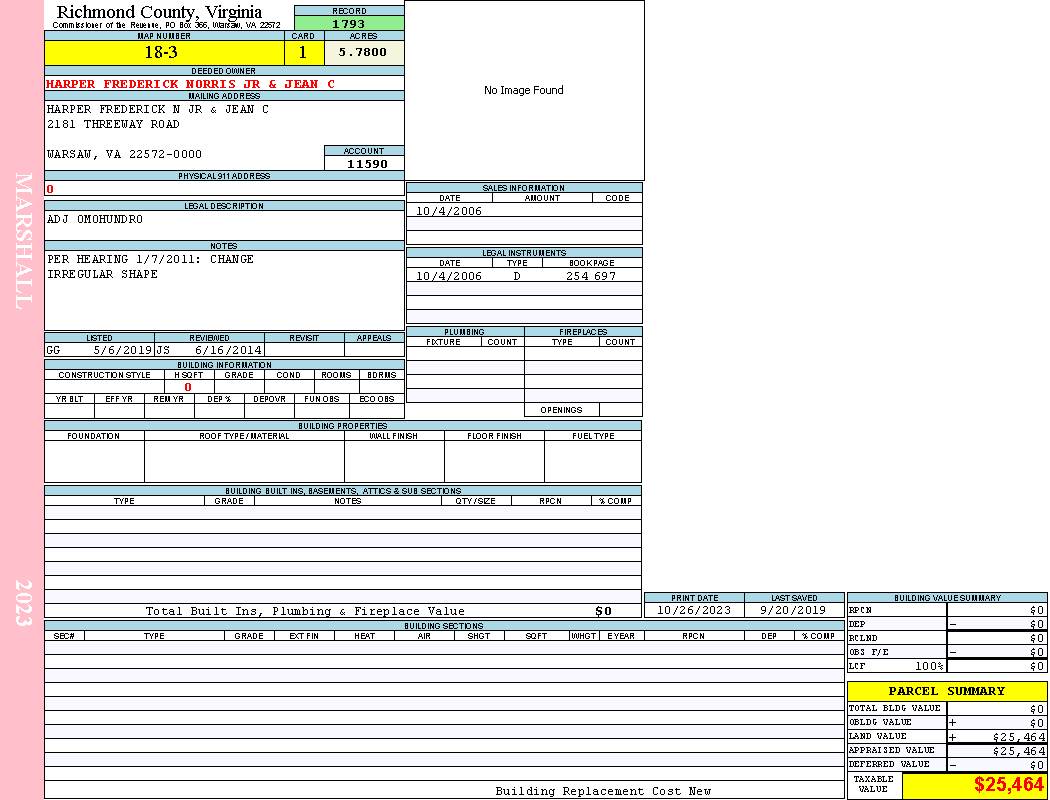Click the Acres value 5.7800
The image size is (1050, 800).
pyautogui.click(x=362, y=53)
